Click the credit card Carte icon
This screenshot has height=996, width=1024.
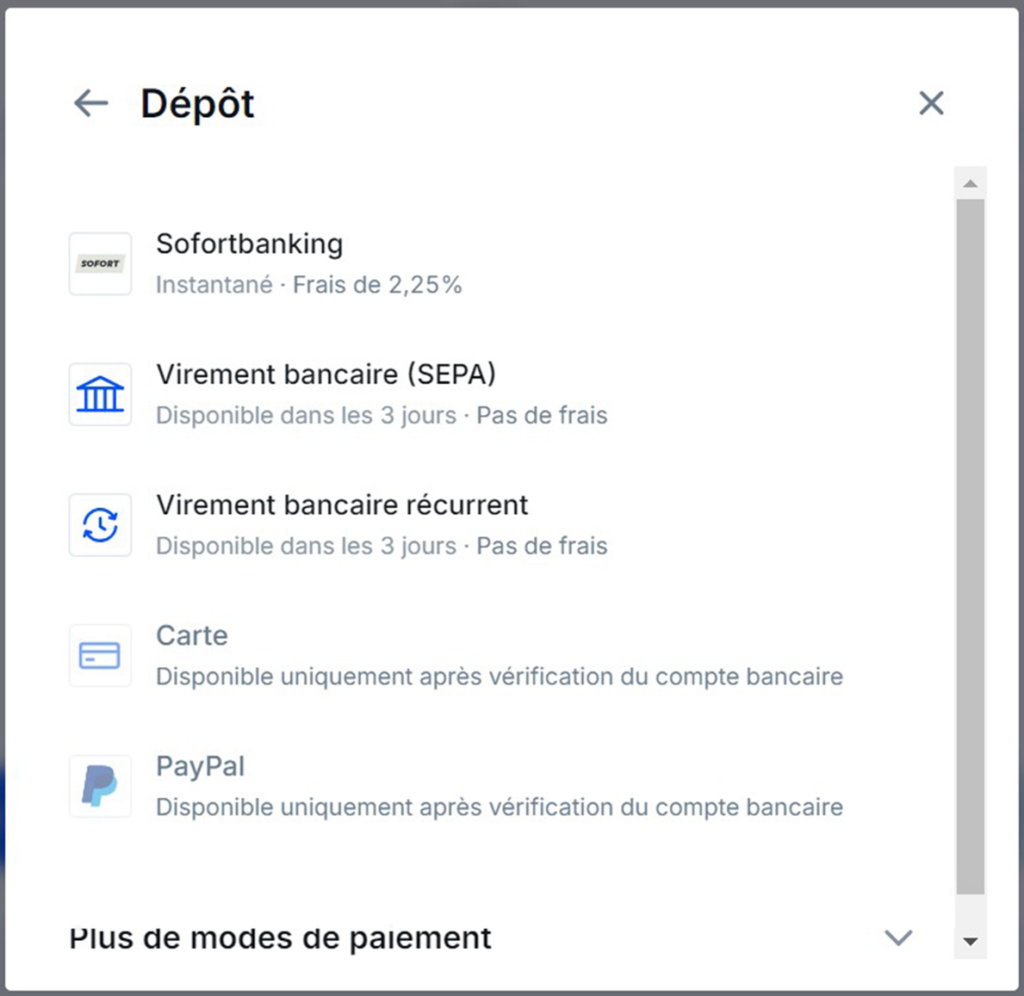click(100, 656)
